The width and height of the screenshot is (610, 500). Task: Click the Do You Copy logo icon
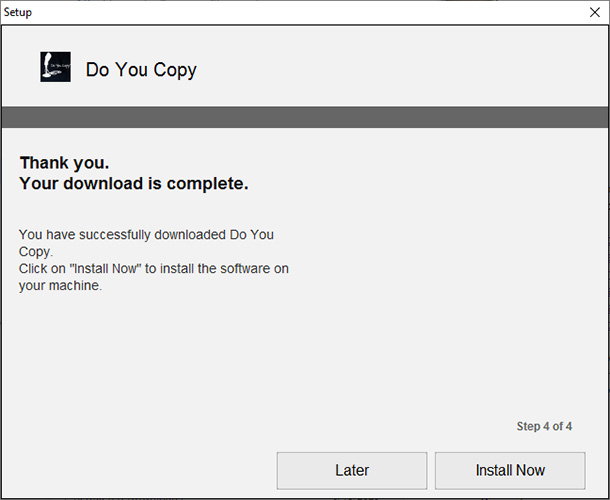[x=55, y=67]
